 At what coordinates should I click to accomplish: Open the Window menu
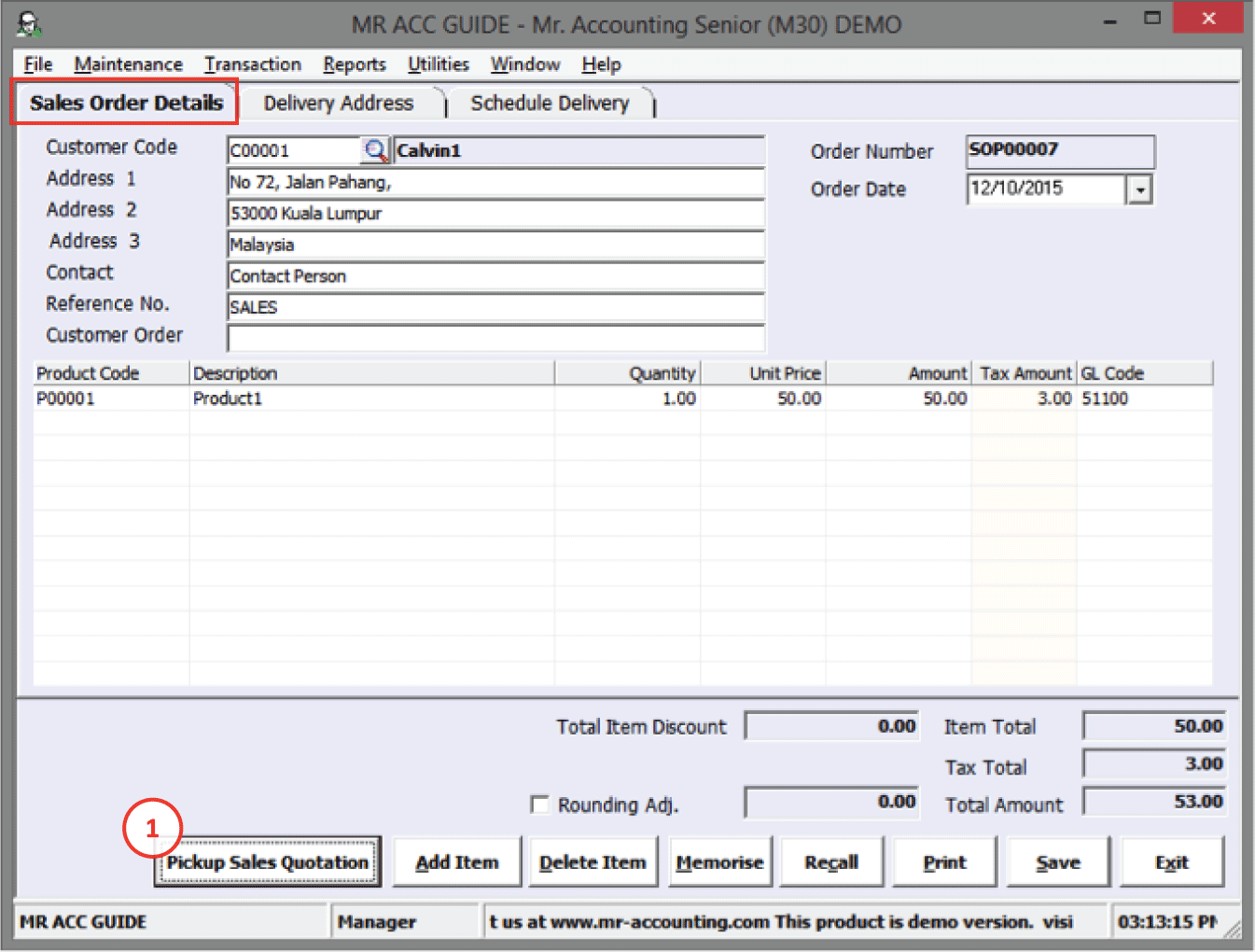point(525,64)
